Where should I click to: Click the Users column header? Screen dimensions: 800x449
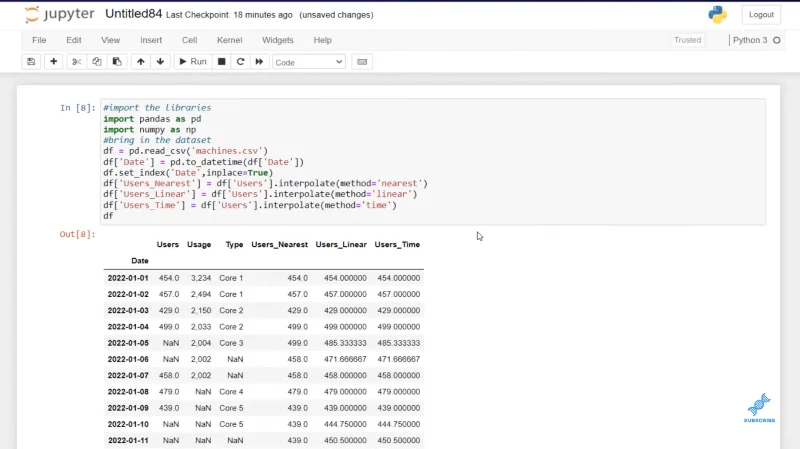point(167,244)
